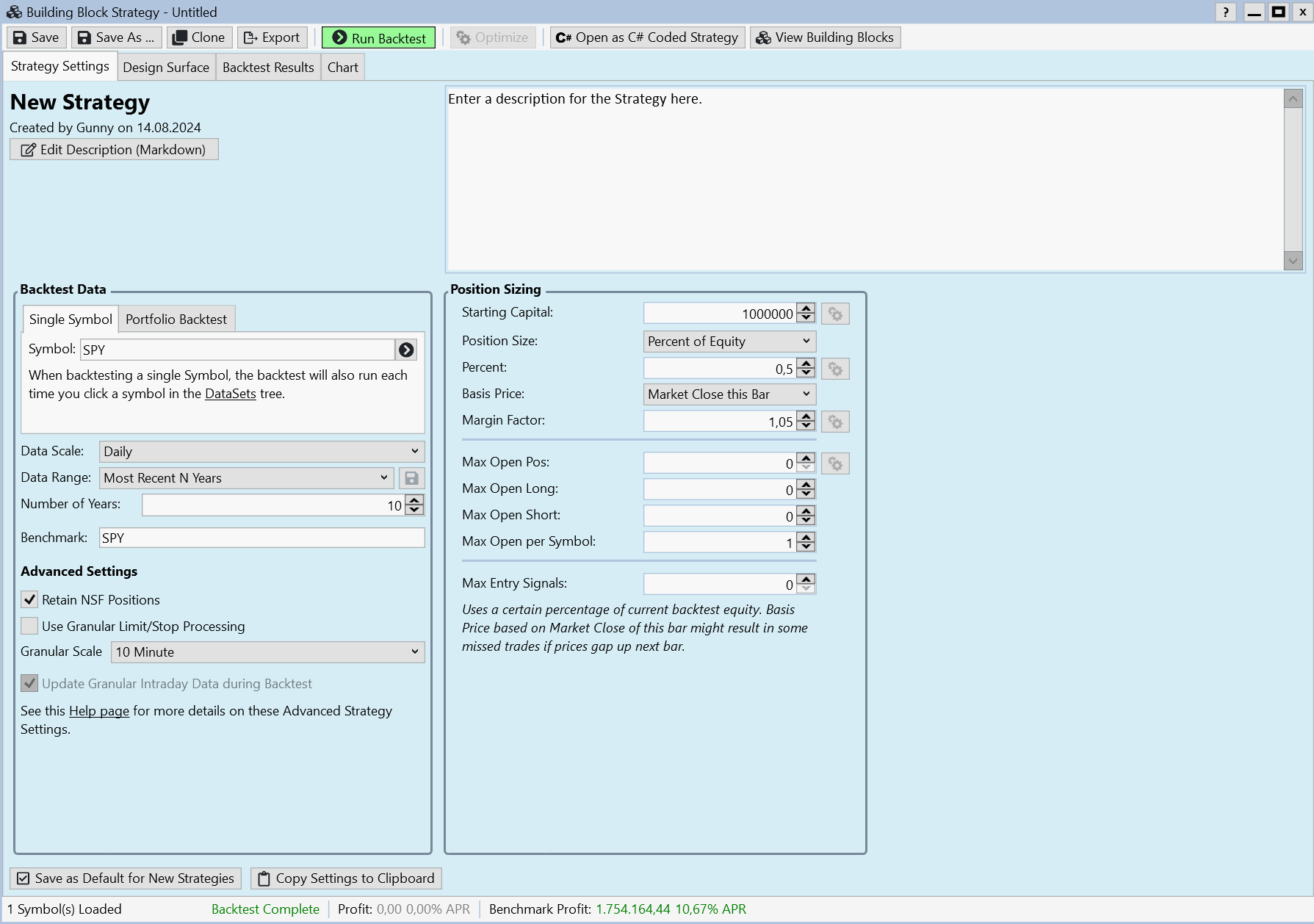The width and height of the screenshot is (1314, 924).
Task: Run the backtest
Action: (x=379, y=37)
